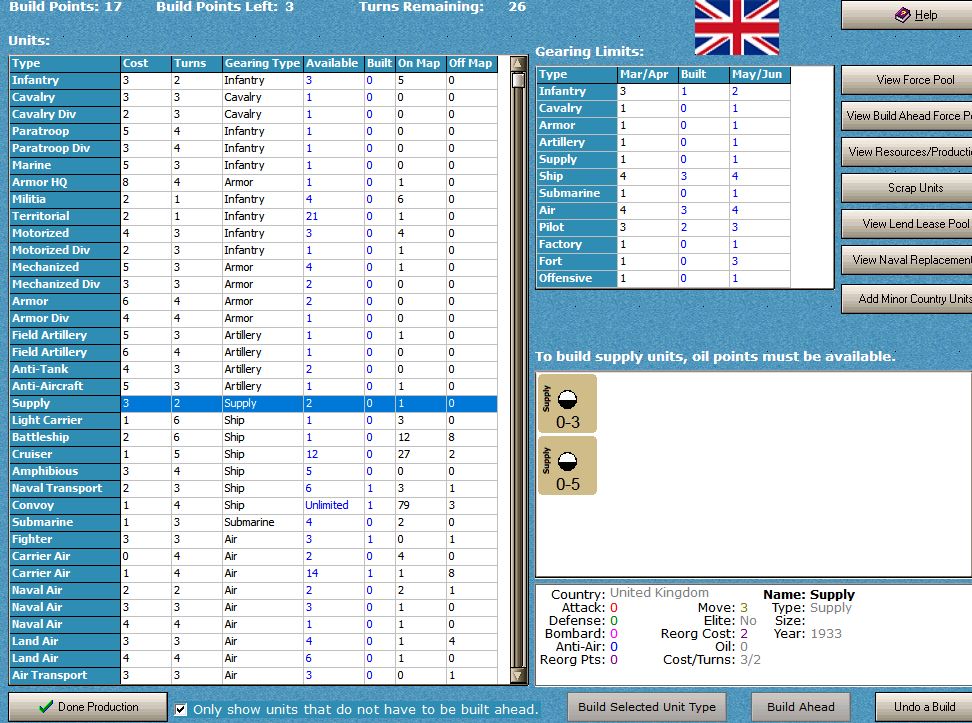
Task: Click Build Selected Unit Type
Action: point(647,707)
